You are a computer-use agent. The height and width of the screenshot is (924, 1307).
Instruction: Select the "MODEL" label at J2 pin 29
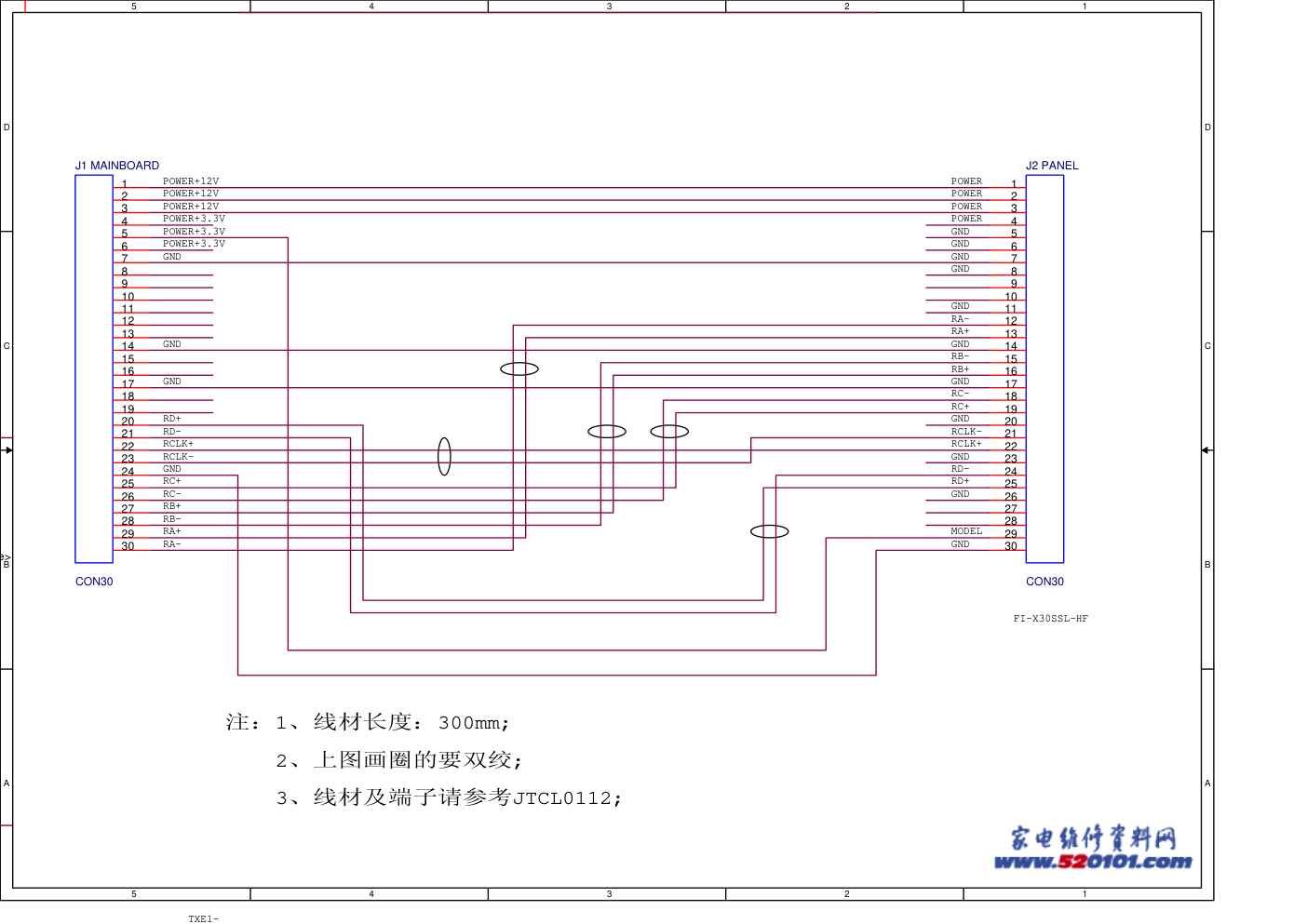point(966,531)
